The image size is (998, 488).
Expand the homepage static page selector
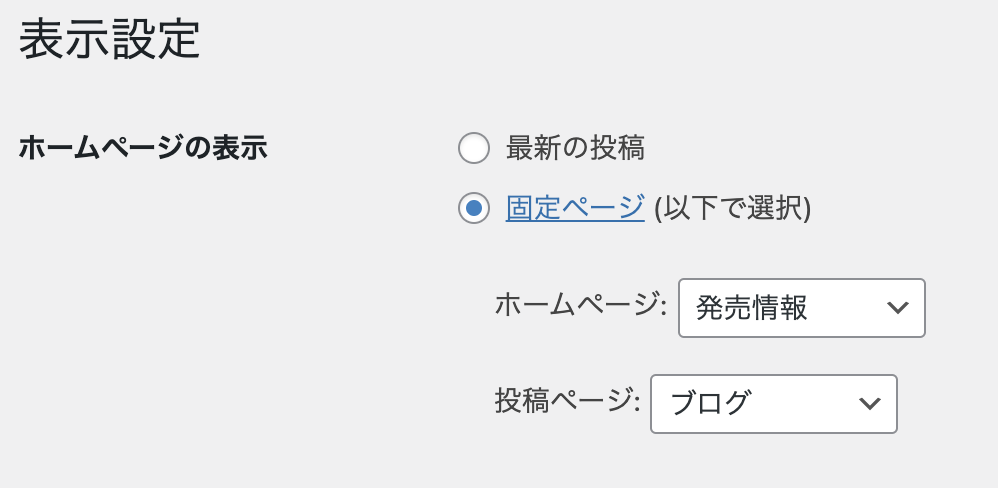click(801, 308)
